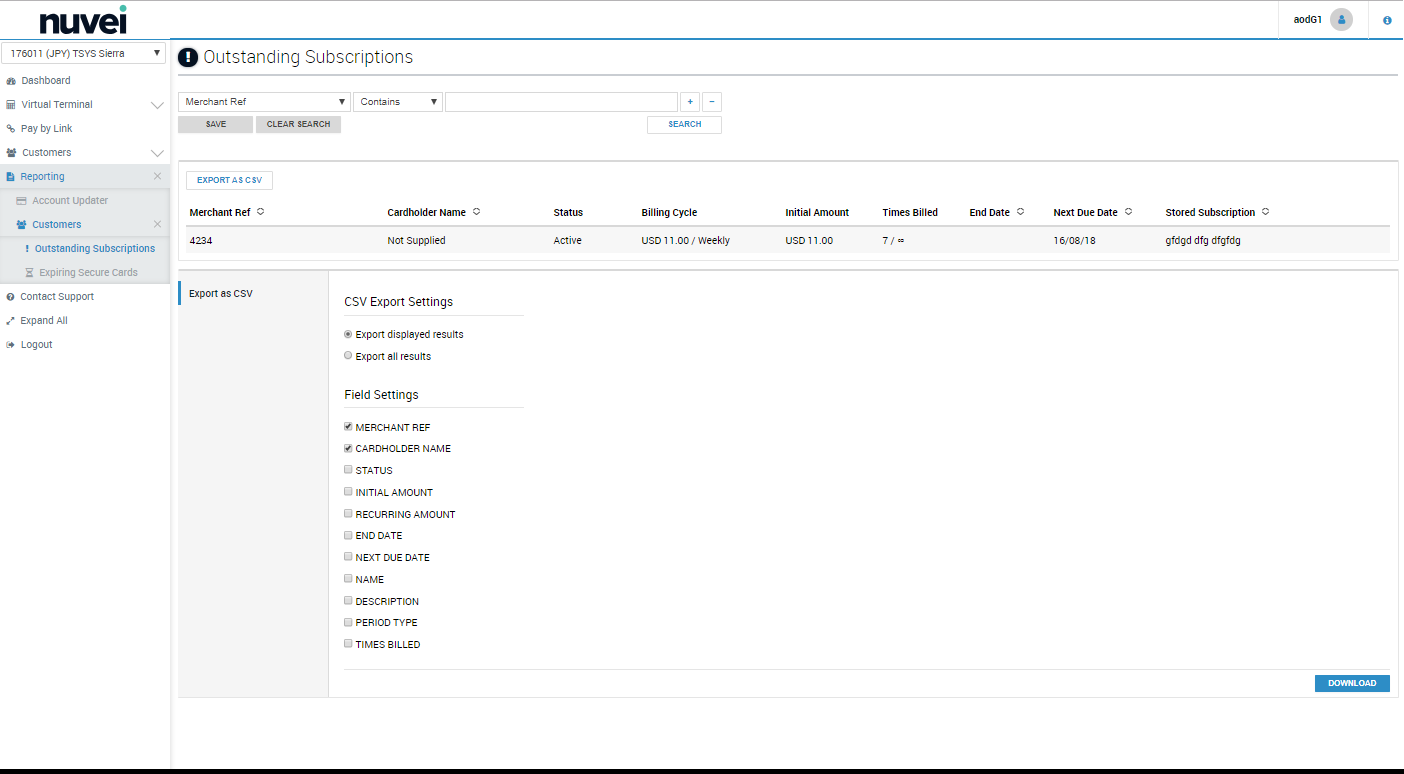
Task: Click the plus icon to add search filter
Action: (689, 102)
